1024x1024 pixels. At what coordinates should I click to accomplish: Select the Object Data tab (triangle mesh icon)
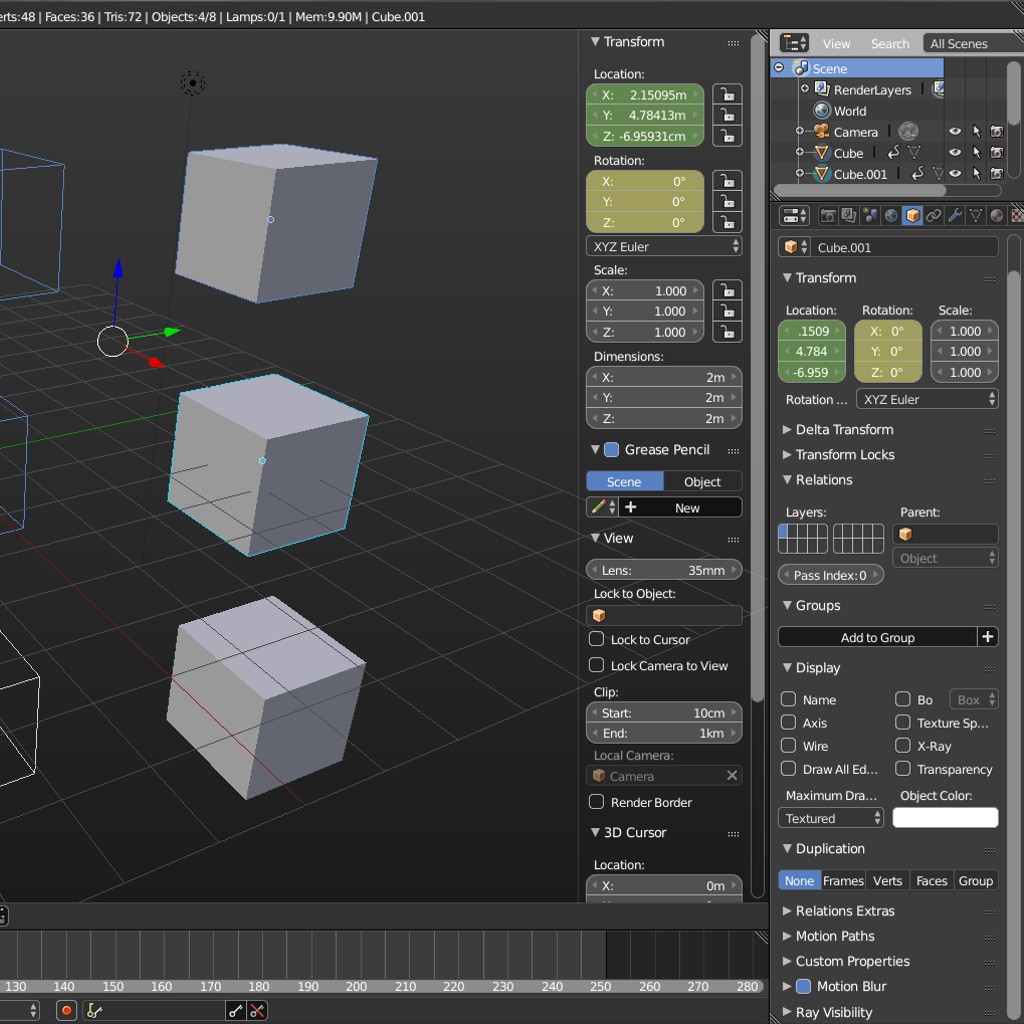[x=977, y=215]
